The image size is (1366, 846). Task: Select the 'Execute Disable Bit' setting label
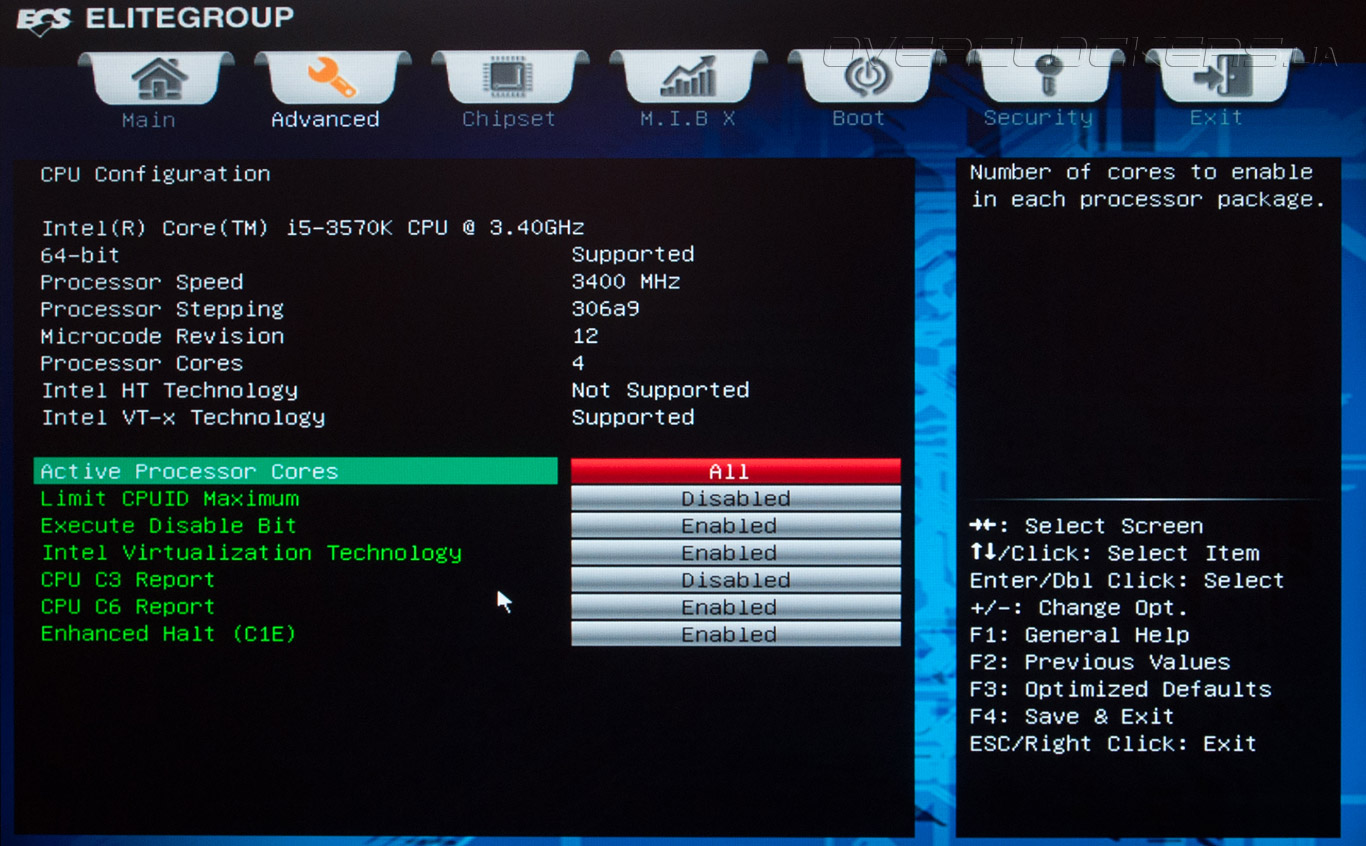[169, 525]
